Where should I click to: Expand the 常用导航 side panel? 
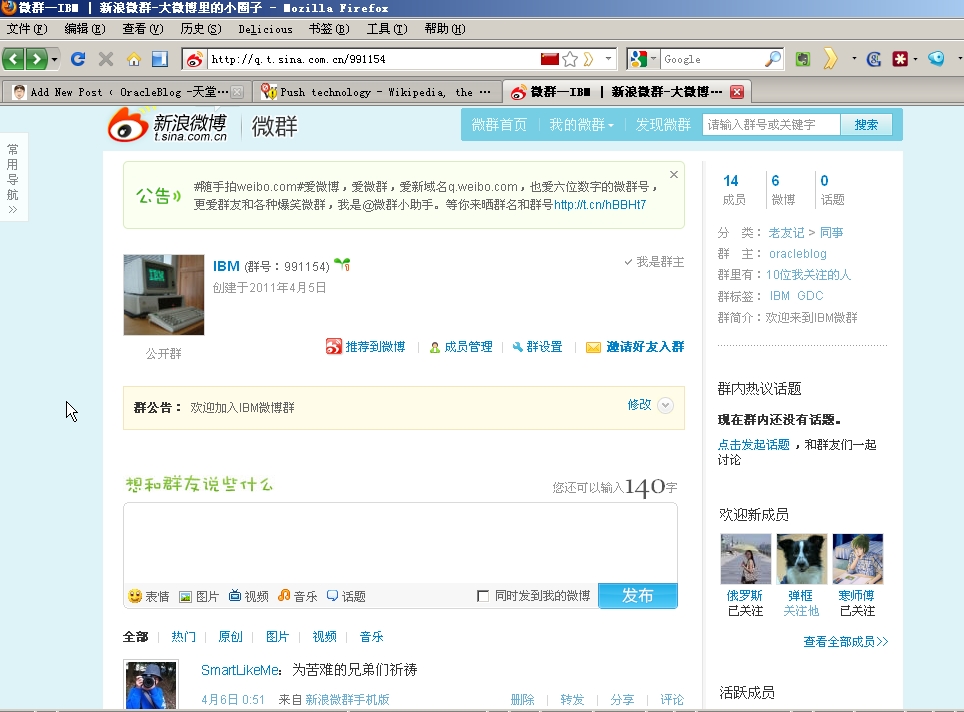click(12, 178)
